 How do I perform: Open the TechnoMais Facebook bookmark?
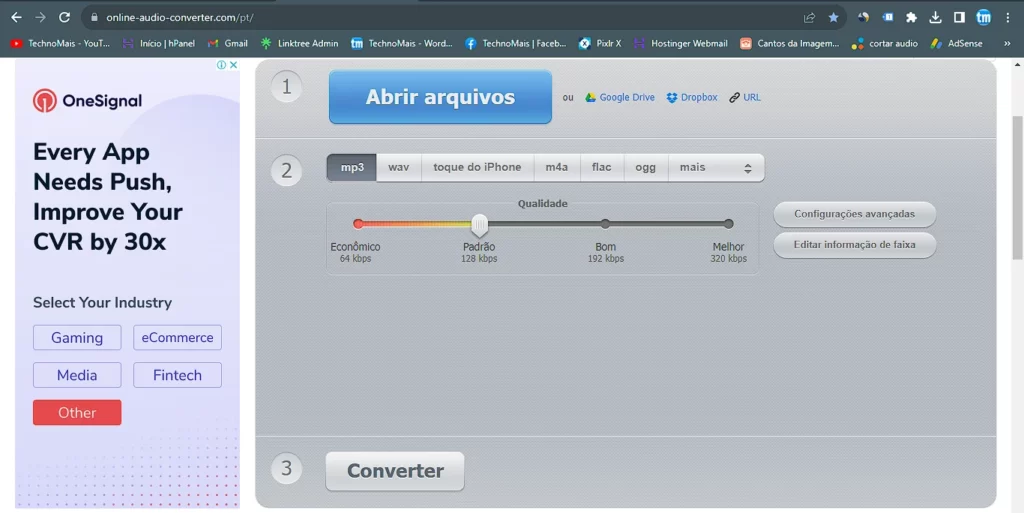point(515,44)
